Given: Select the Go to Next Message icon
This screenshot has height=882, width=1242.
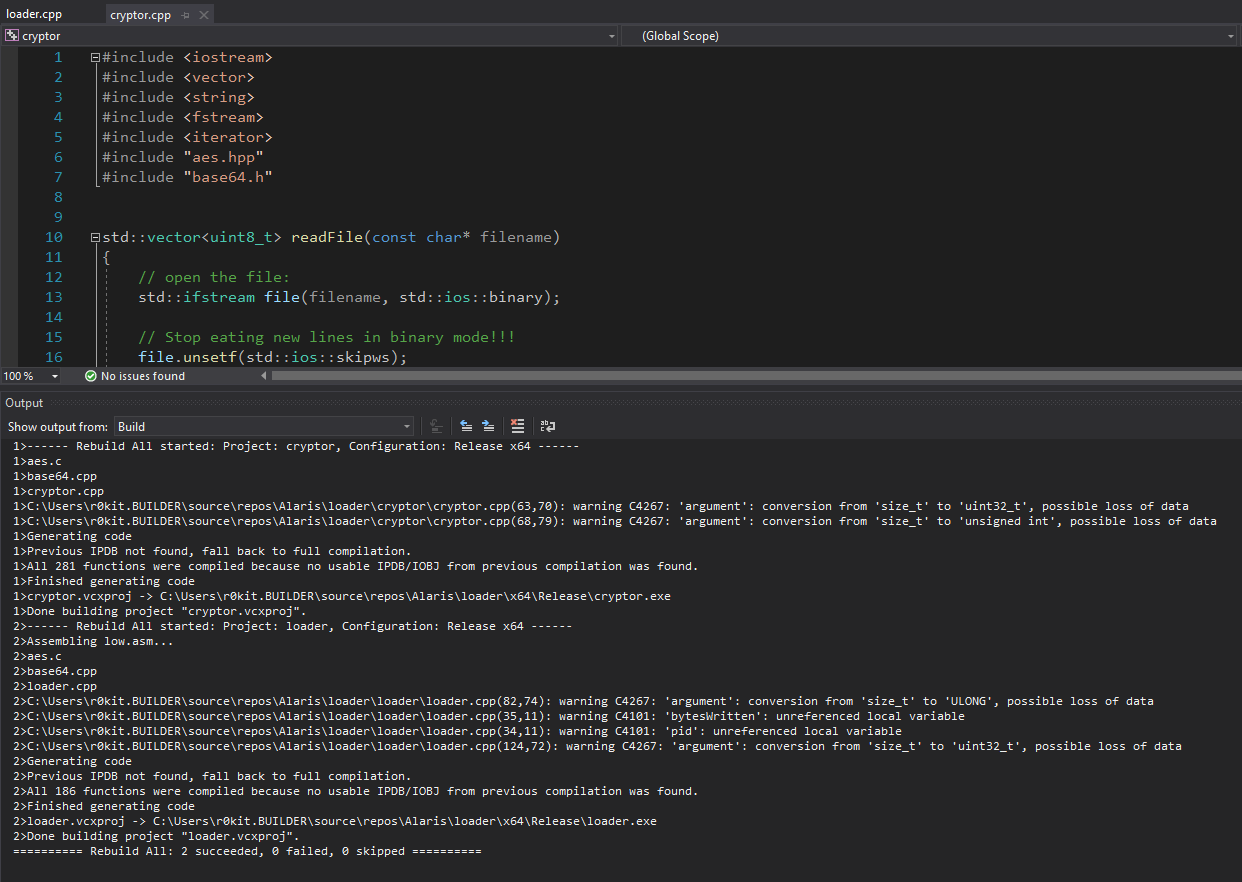Looking at the screenshot, I should point(488,426).
